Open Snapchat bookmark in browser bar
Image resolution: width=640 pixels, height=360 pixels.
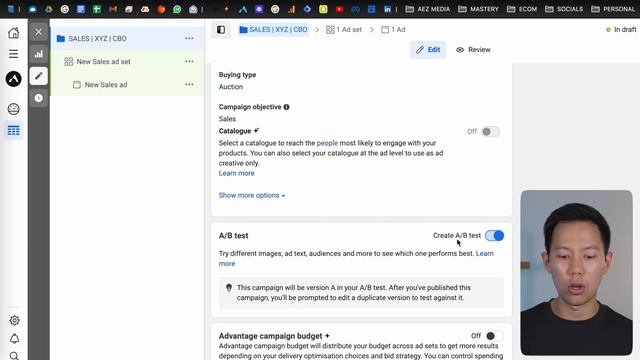[323, 9]
